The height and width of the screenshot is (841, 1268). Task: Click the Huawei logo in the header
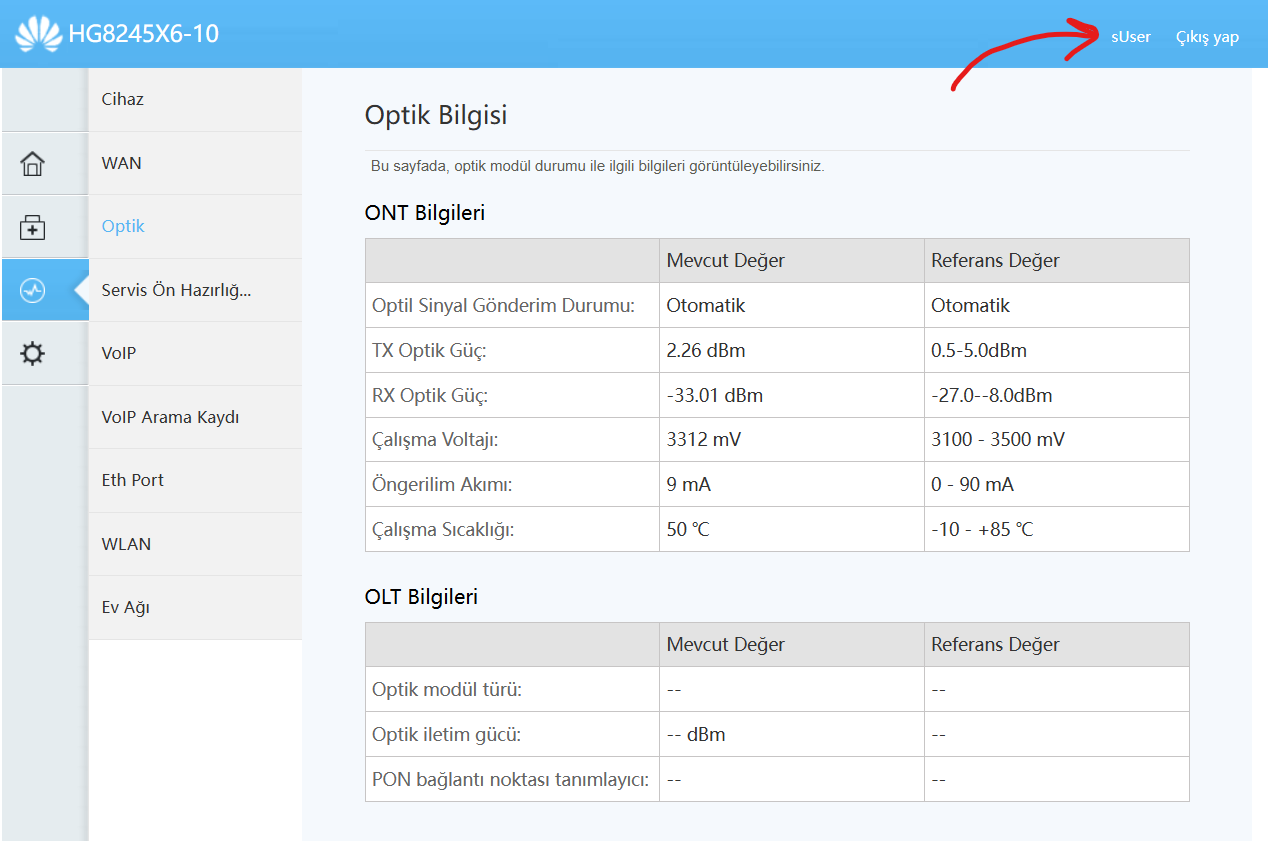(38, 35)
